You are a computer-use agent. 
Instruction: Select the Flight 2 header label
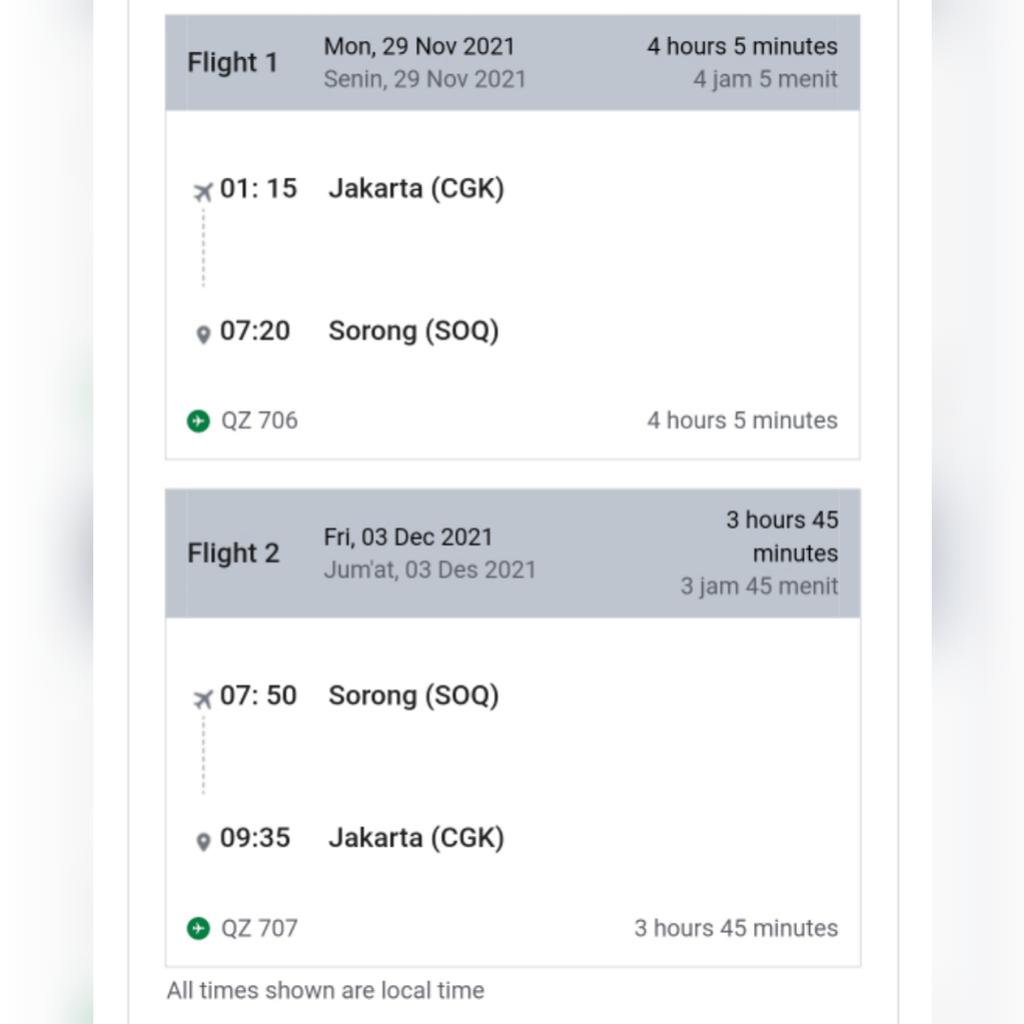point(233,553)
